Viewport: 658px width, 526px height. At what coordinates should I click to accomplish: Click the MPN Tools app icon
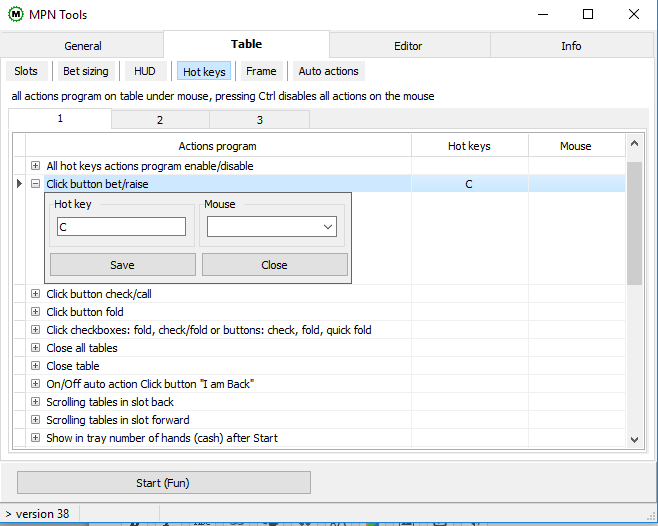16,14
